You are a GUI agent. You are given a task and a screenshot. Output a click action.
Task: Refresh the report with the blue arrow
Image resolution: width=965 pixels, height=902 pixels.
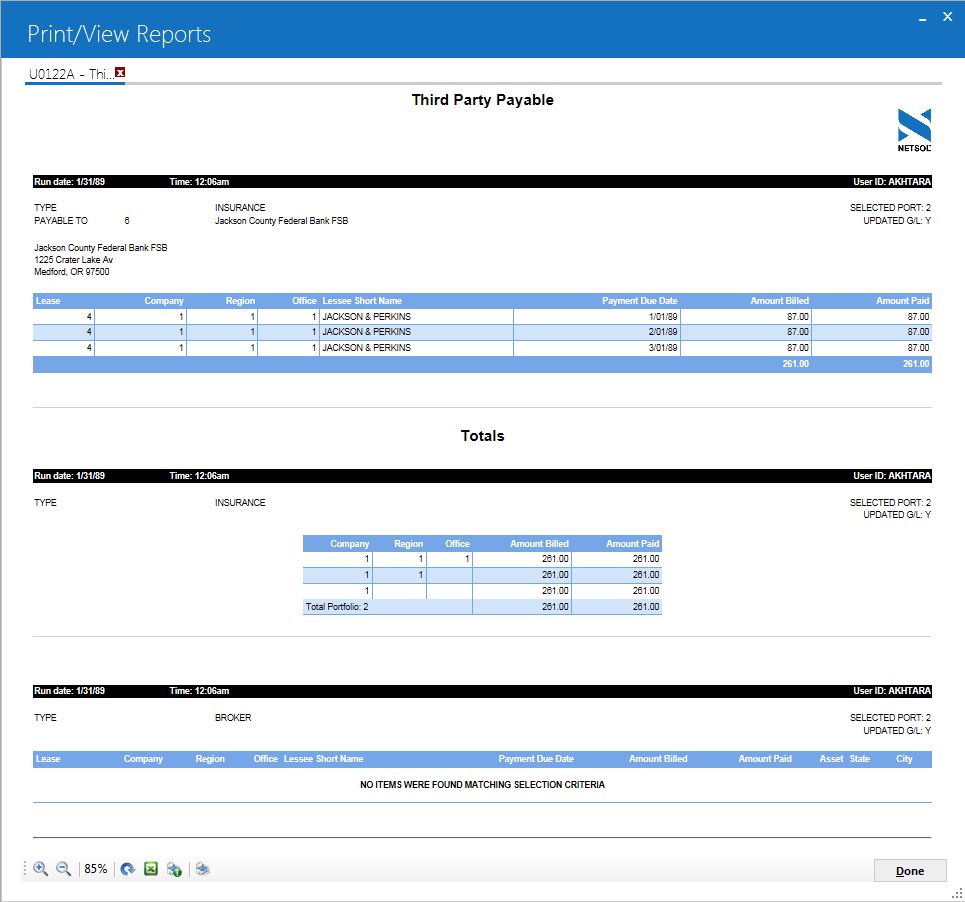[127, 869]
